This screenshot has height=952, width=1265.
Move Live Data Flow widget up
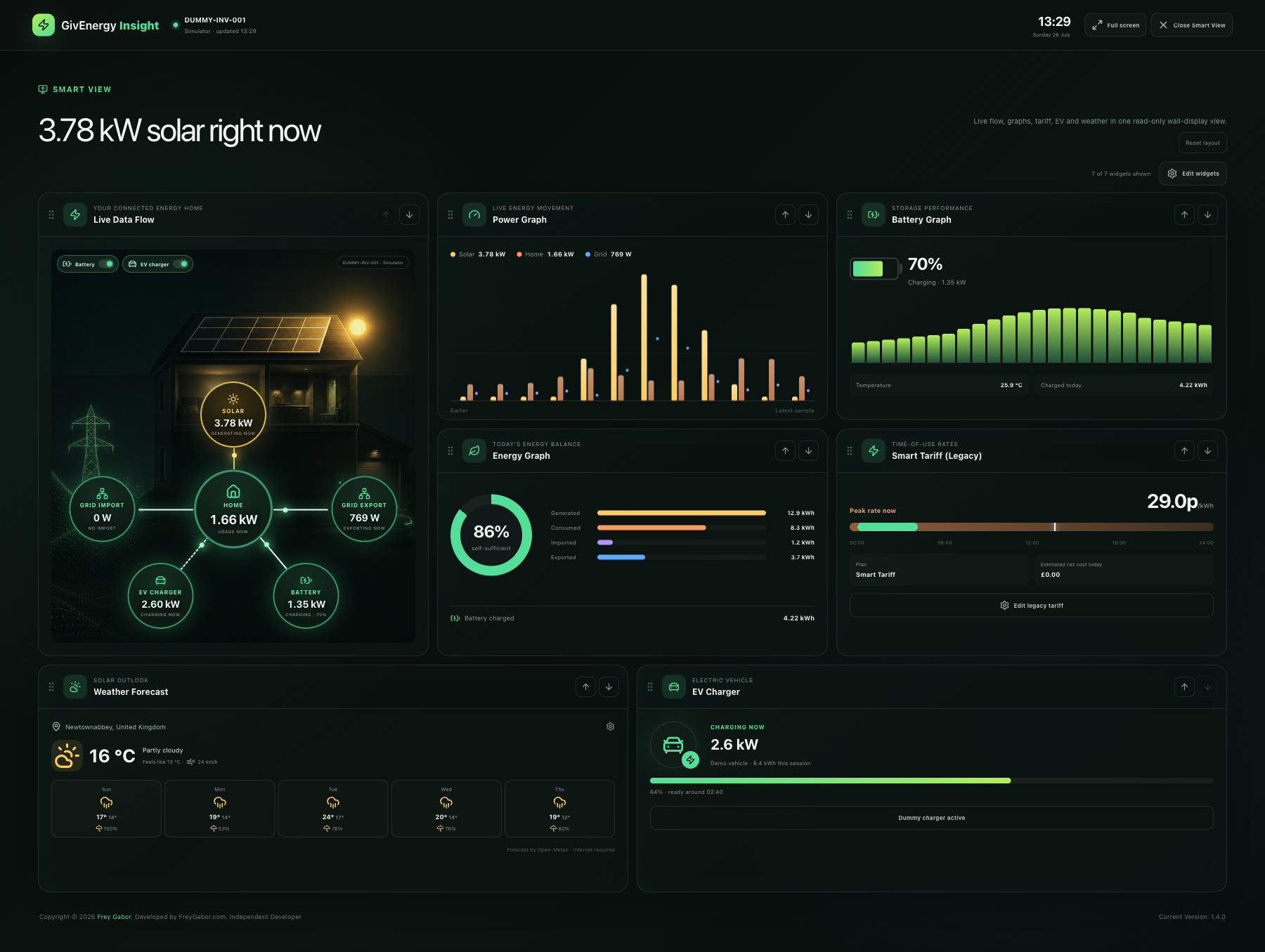pos(386,215)
